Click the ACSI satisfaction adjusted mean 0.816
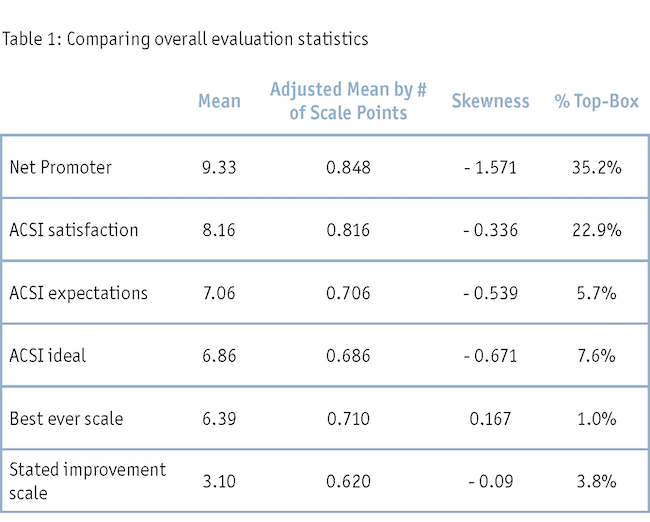 (348, 230)
